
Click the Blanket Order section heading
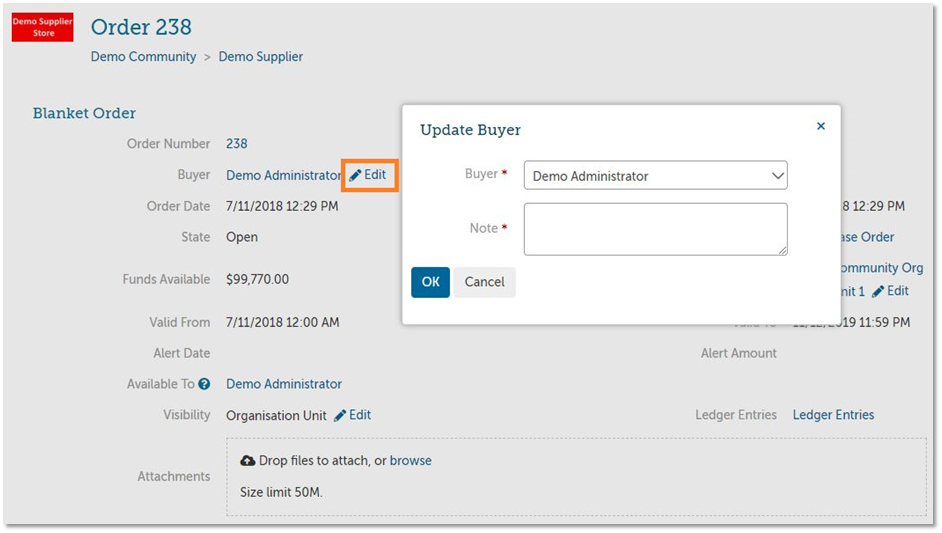tap(84, 113)
